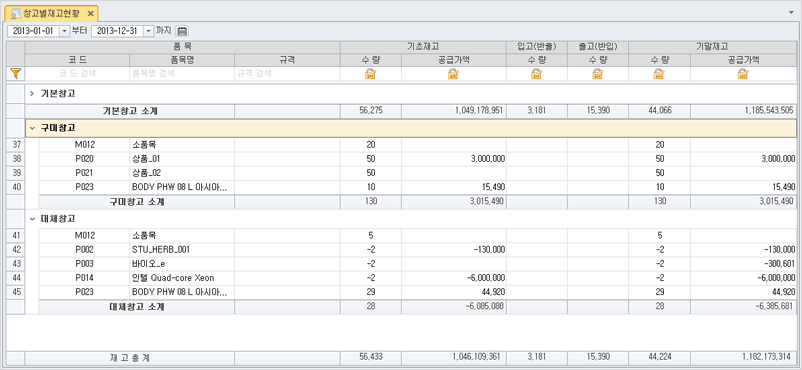Image resolution: width=802 pixels, height=370 pixels.
Task: Select row number 40
Action: click(x=15, y=187)
